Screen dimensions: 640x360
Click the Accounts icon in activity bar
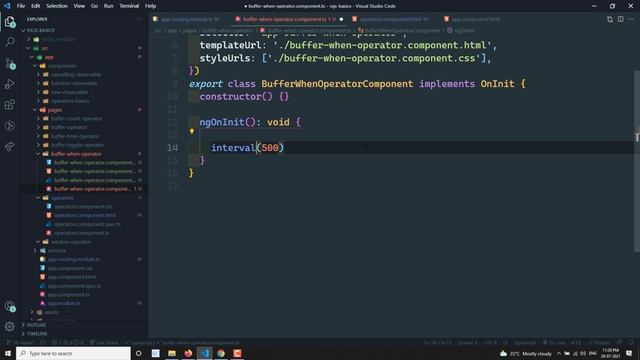coord(10,306)
